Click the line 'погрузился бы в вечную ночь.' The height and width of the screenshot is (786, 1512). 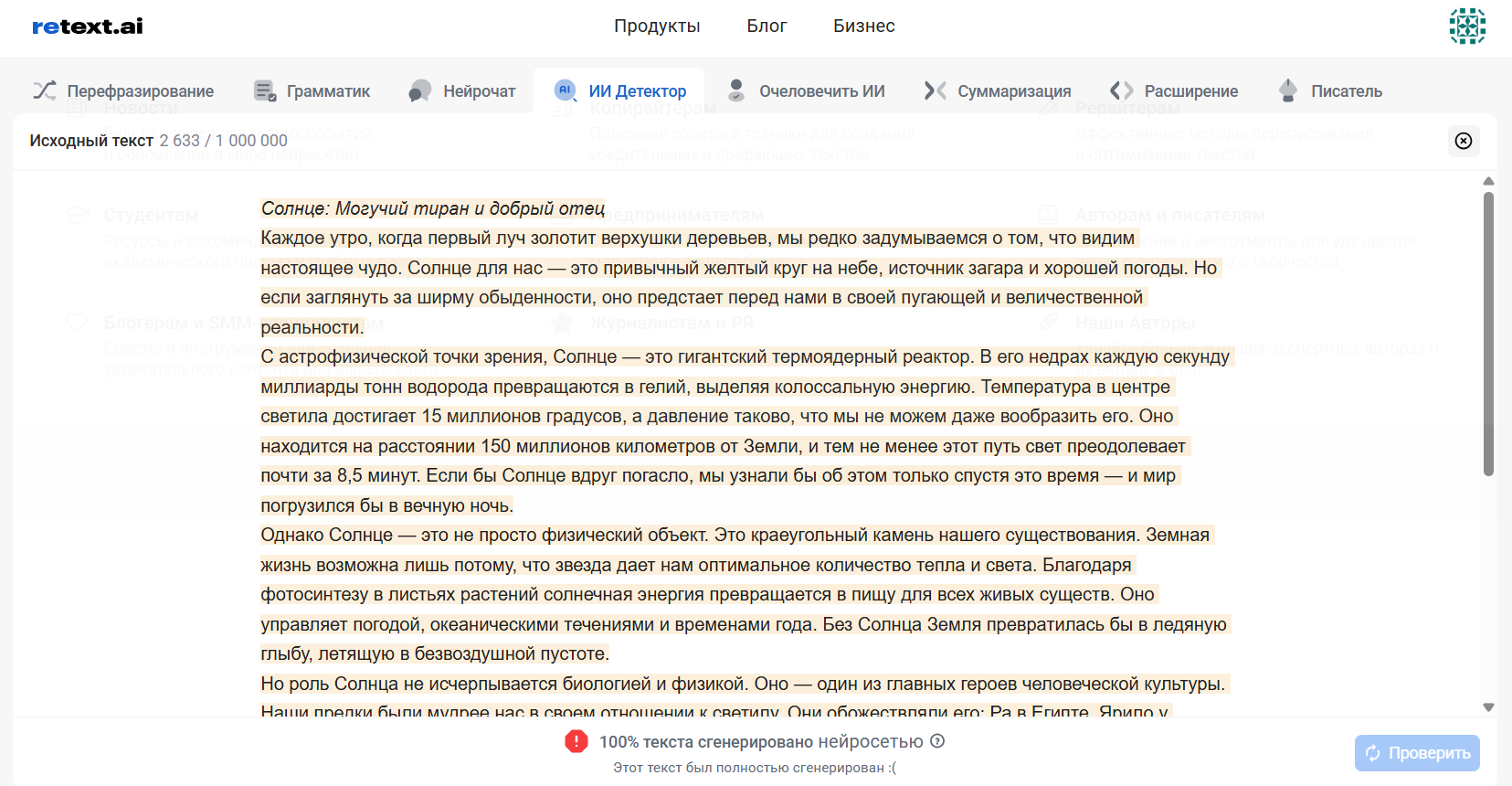point(387,505)
